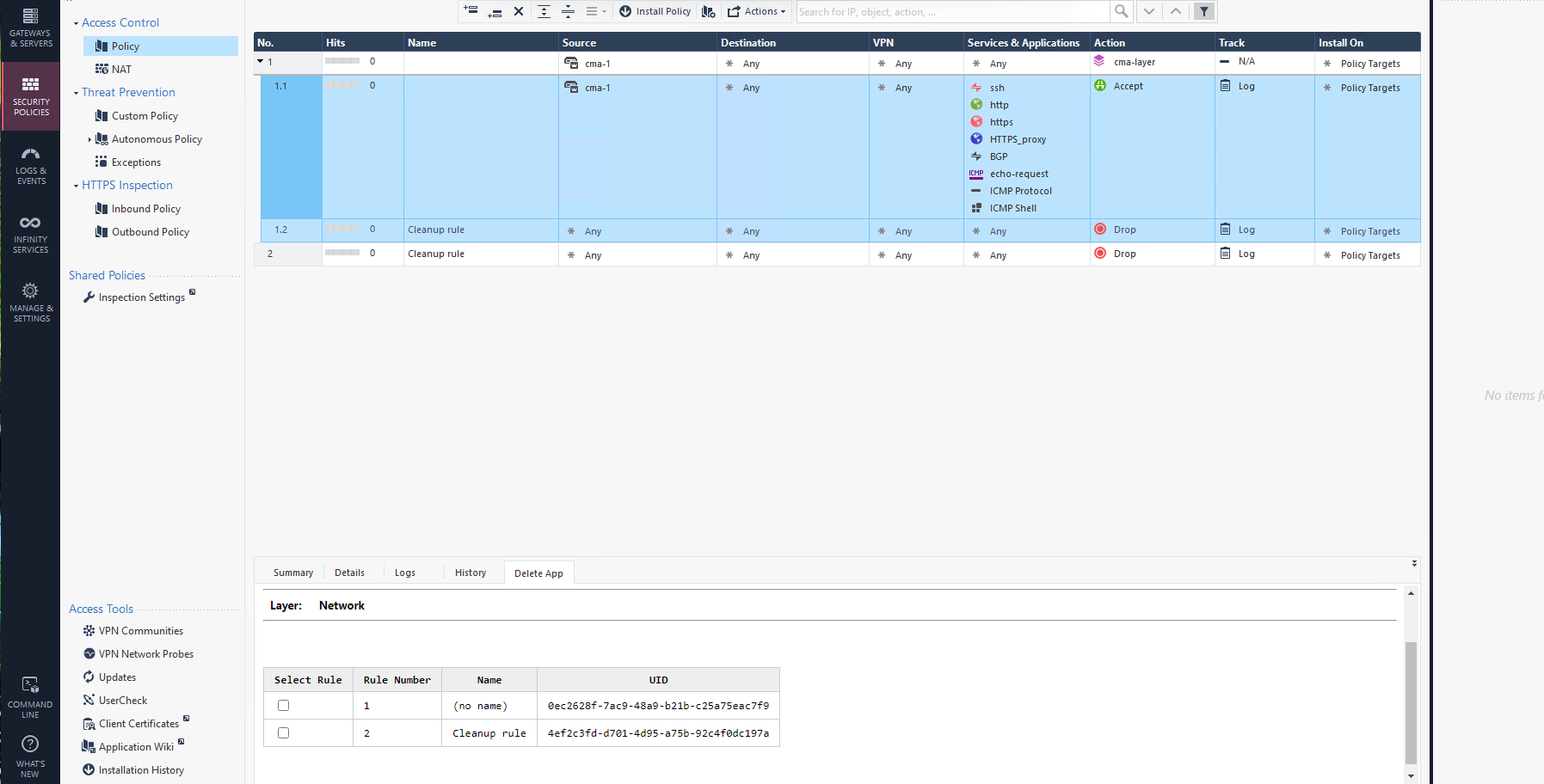Open Logs & Events view
Image resolution: width=1544 pixels, height=784 pixels.
30,165
